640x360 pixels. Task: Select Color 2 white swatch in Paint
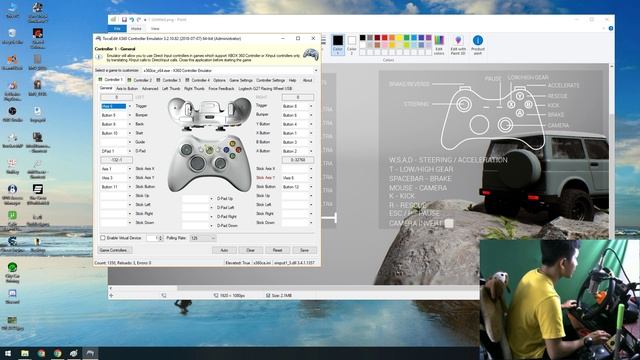[x=351, y=45]
